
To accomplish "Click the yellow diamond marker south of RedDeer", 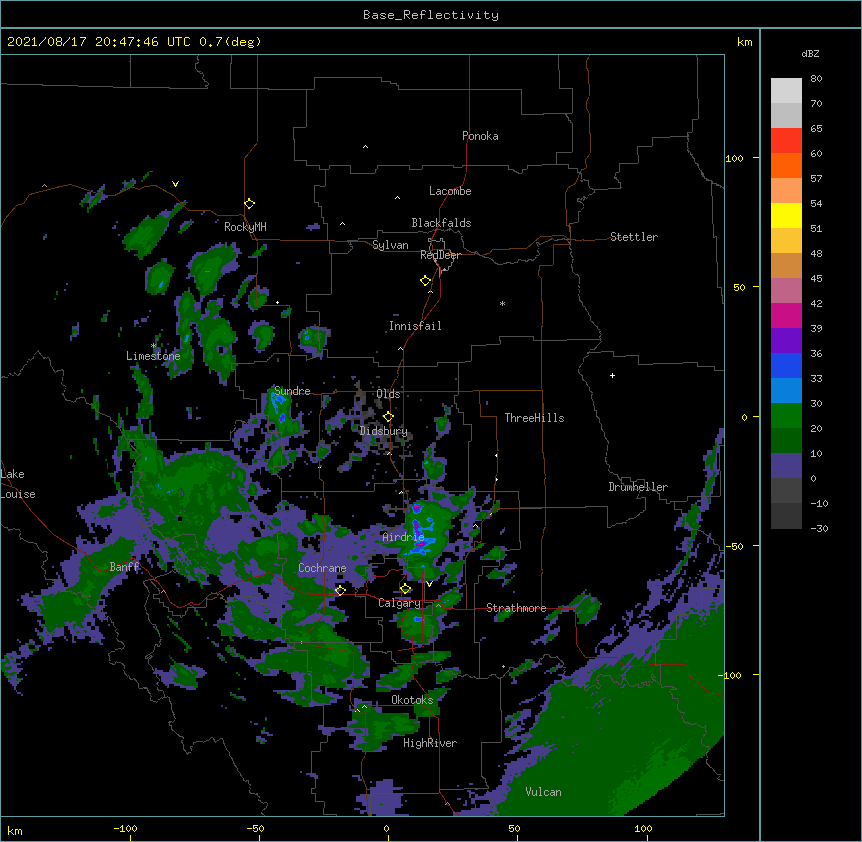I will pos(426,281).
